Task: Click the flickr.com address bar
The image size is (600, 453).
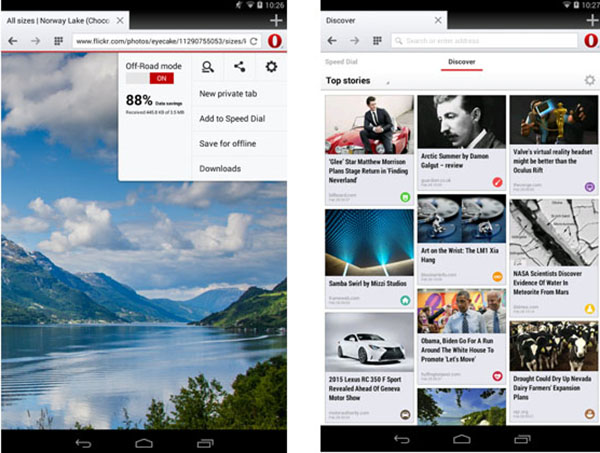Action: coord(160,41)
